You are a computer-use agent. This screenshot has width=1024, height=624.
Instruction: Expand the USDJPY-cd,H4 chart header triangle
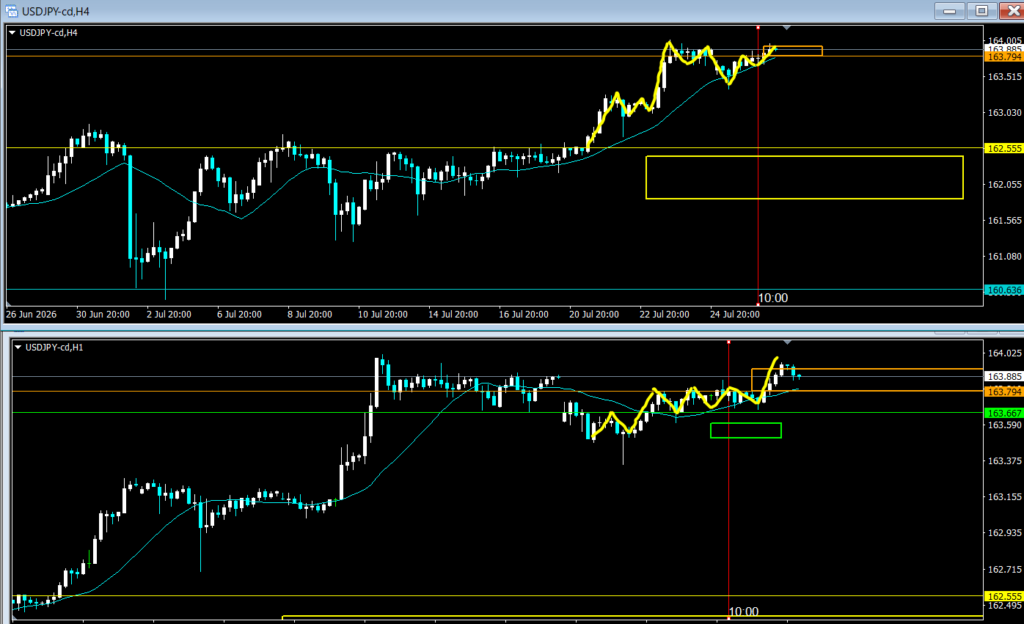tap(12, 32)
